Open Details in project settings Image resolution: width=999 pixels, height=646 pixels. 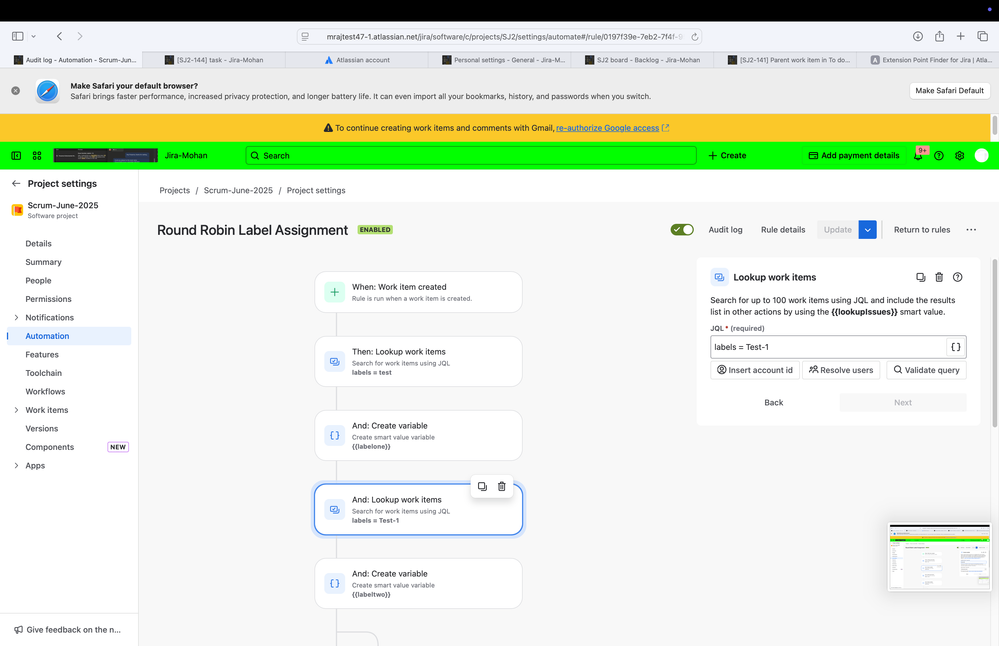point(38,243)
